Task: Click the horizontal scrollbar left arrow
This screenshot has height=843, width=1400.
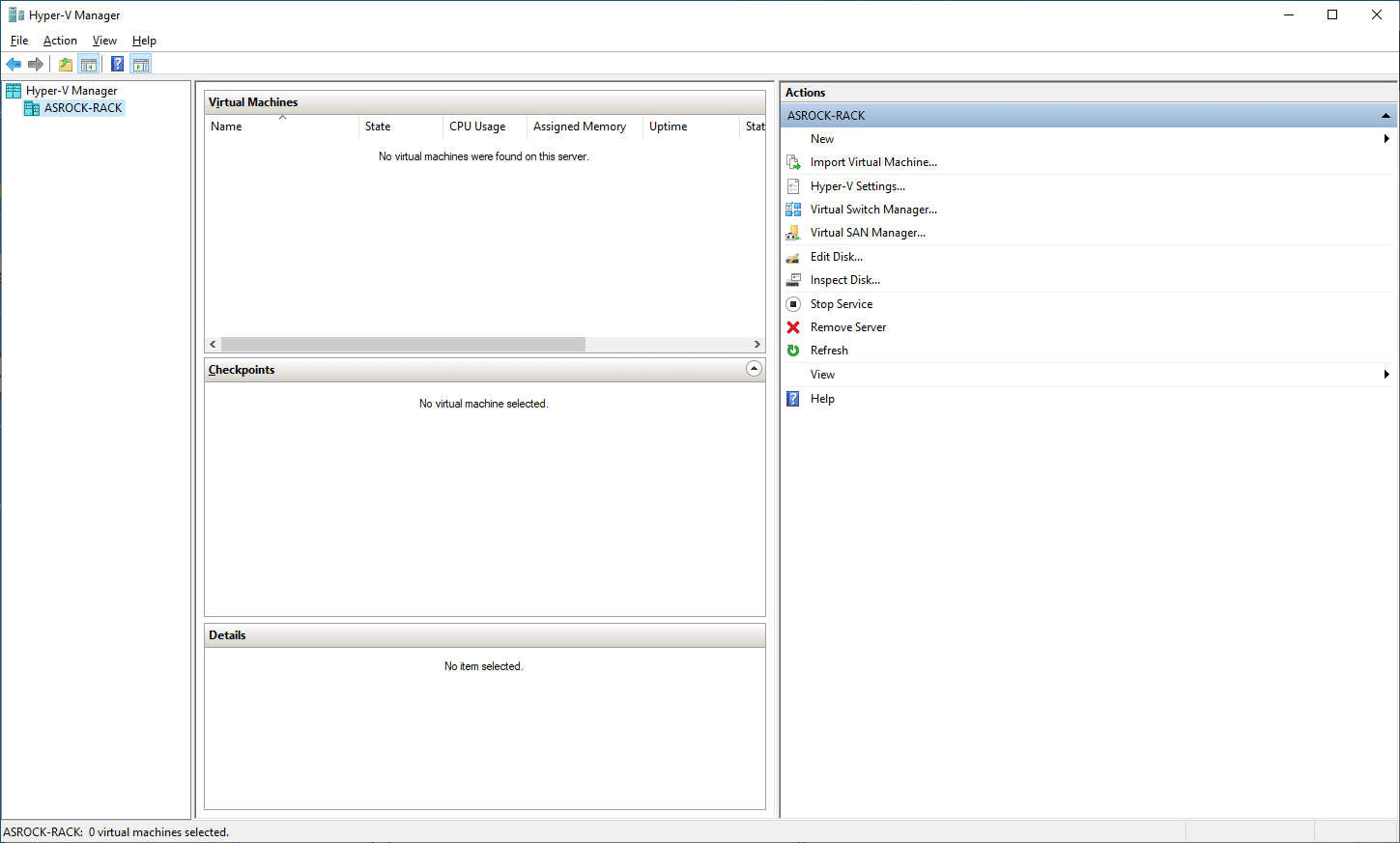Action: (x=213, y=345)
